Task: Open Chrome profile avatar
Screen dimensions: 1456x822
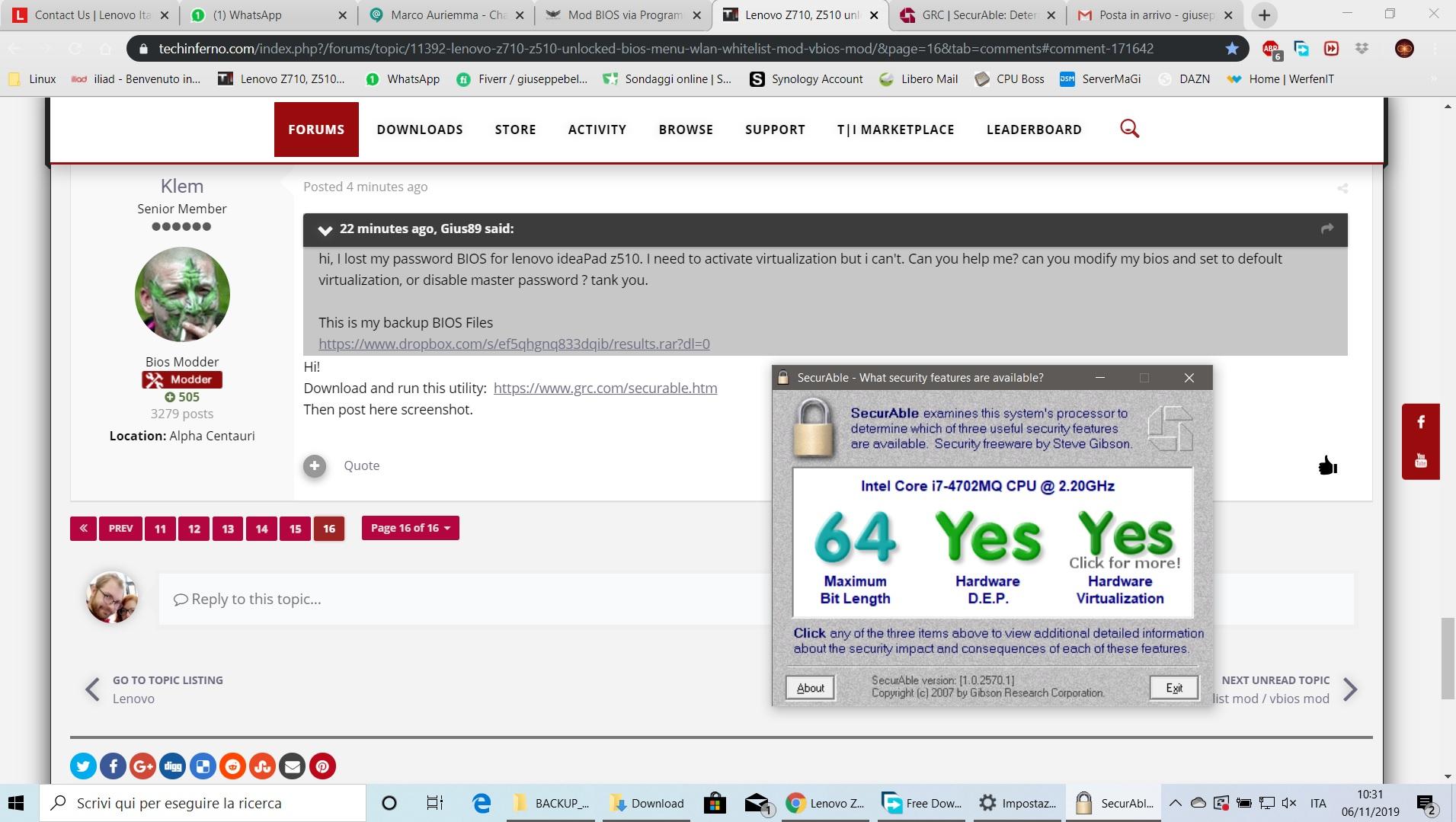Action: (x=1404, y=49)
